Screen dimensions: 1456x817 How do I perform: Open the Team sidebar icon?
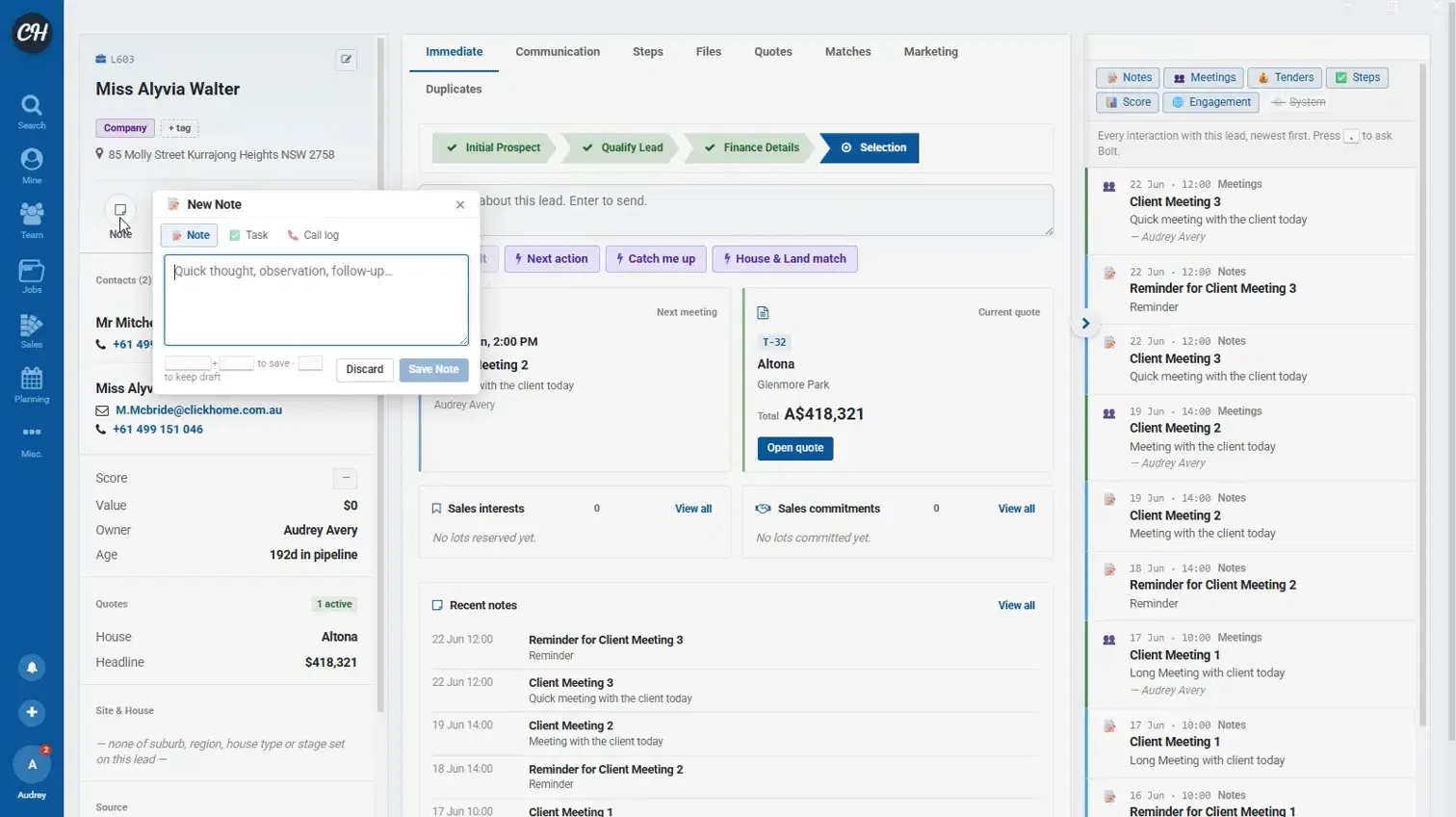(x=32, y=221)
